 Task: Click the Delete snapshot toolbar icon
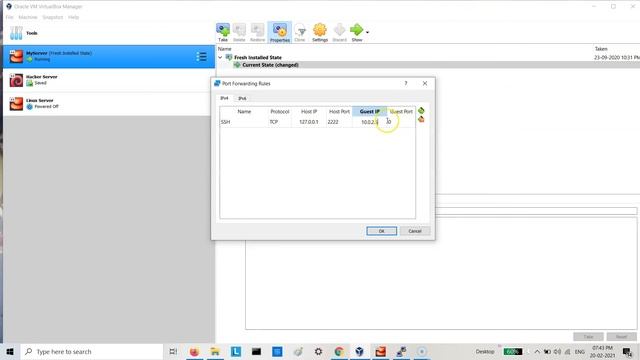pyautogui.click(x=239, y=32)
